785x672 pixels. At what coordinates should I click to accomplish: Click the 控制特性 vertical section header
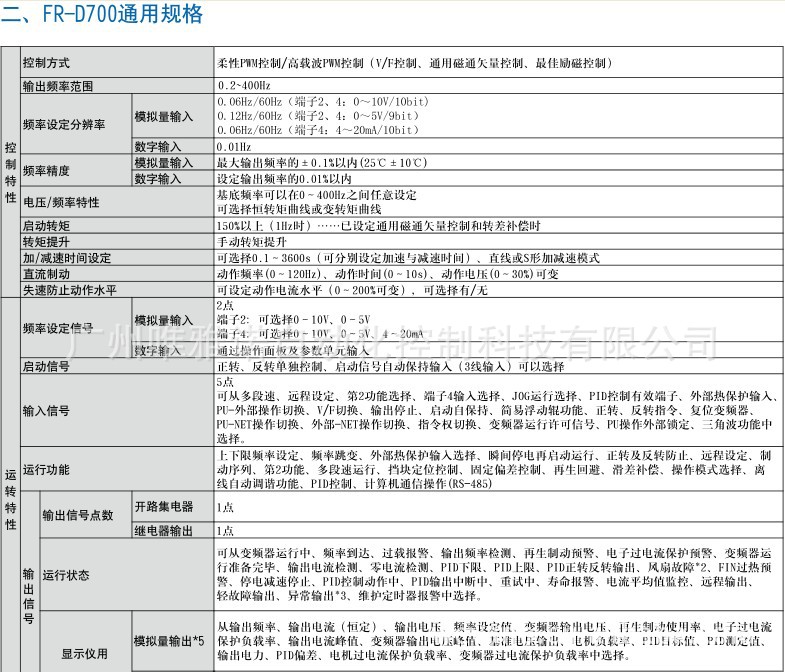pos(11,172)
